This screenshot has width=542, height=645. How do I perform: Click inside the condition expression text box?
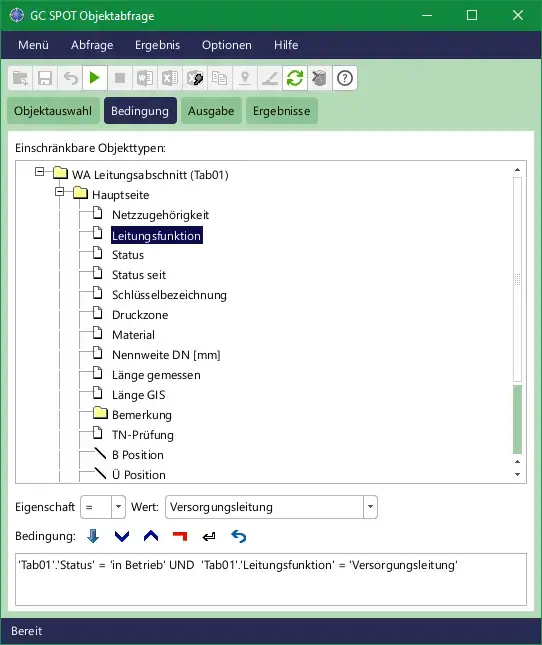[x=271, y=579]
